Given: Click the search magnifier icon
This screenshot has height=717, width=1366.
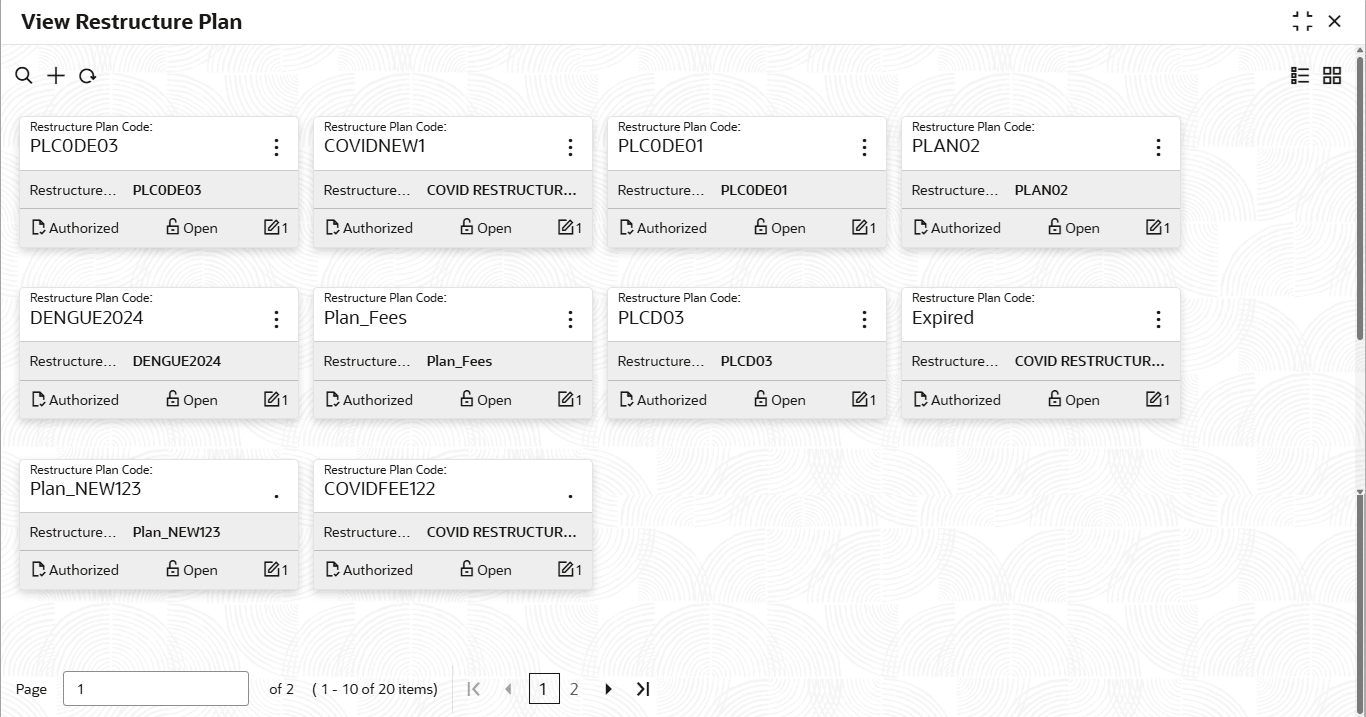Looking at the screenshot, I should point(24,76).
